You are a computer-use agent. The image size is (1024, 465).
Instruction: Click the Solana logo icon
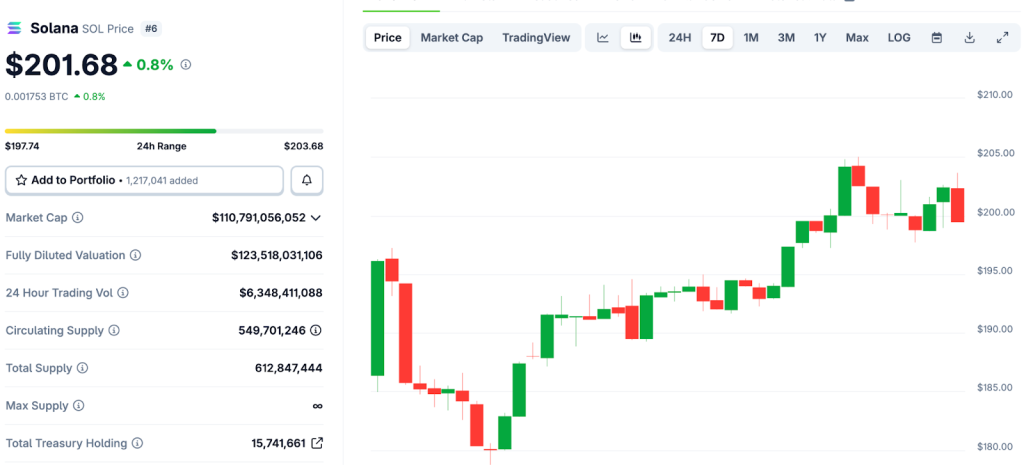(15, 28)
